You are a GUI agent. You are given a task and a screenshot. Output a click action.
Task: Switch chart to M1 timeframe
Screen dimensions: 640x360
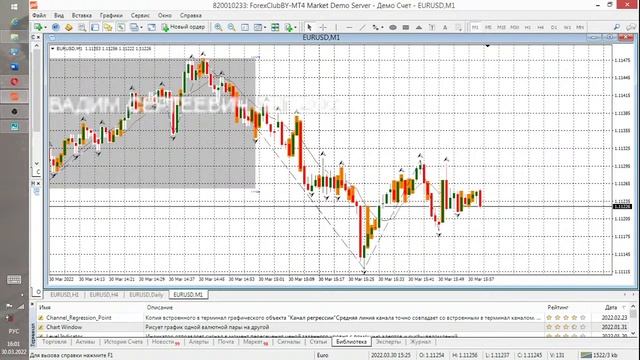pos(475,27)
